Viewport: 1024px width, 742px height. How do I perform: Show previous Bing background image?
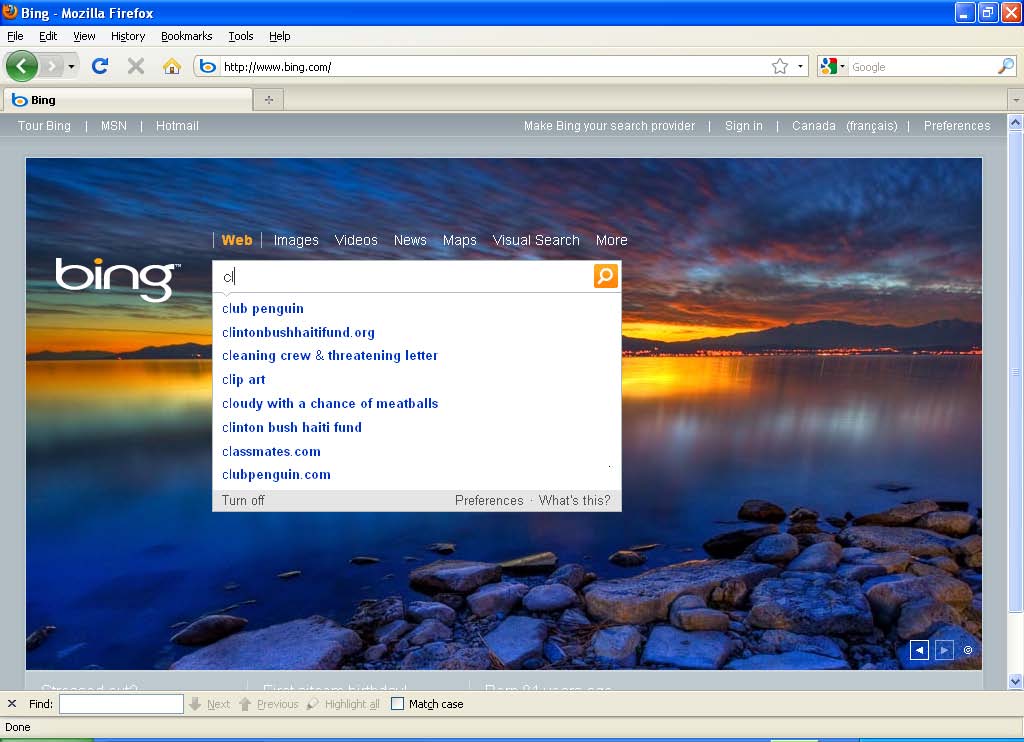[919, 651]
